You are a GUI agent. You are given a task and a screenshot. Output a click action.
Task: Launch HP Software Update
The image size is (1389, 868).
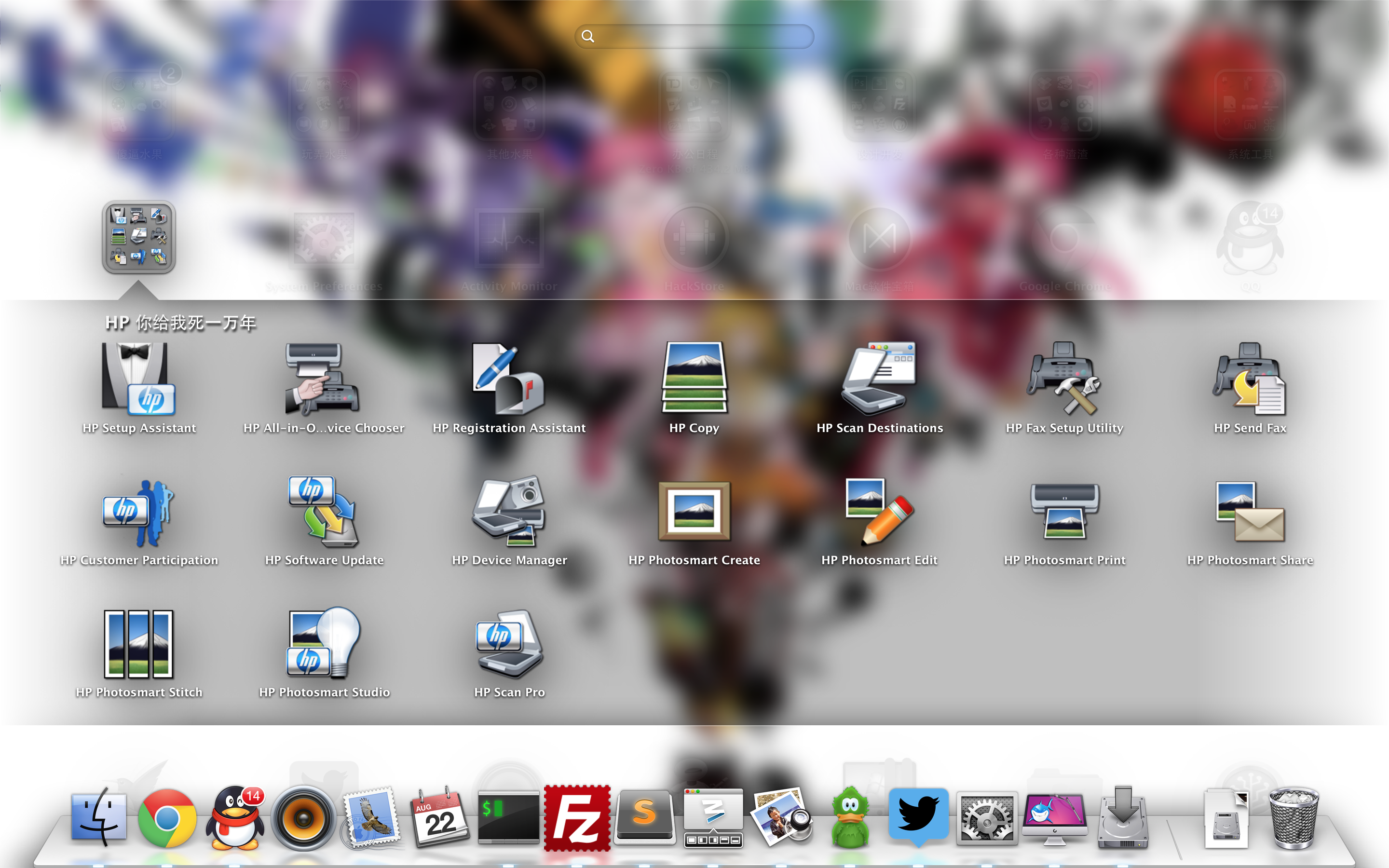coord(323,512)
